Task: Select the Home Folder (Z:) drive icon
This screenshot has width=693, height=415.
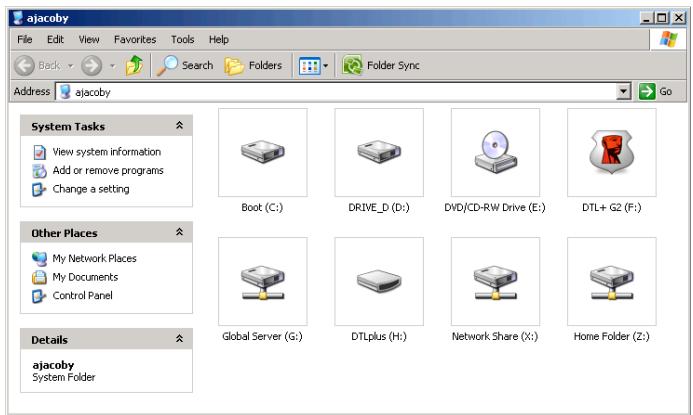Action: pos(612,282)
